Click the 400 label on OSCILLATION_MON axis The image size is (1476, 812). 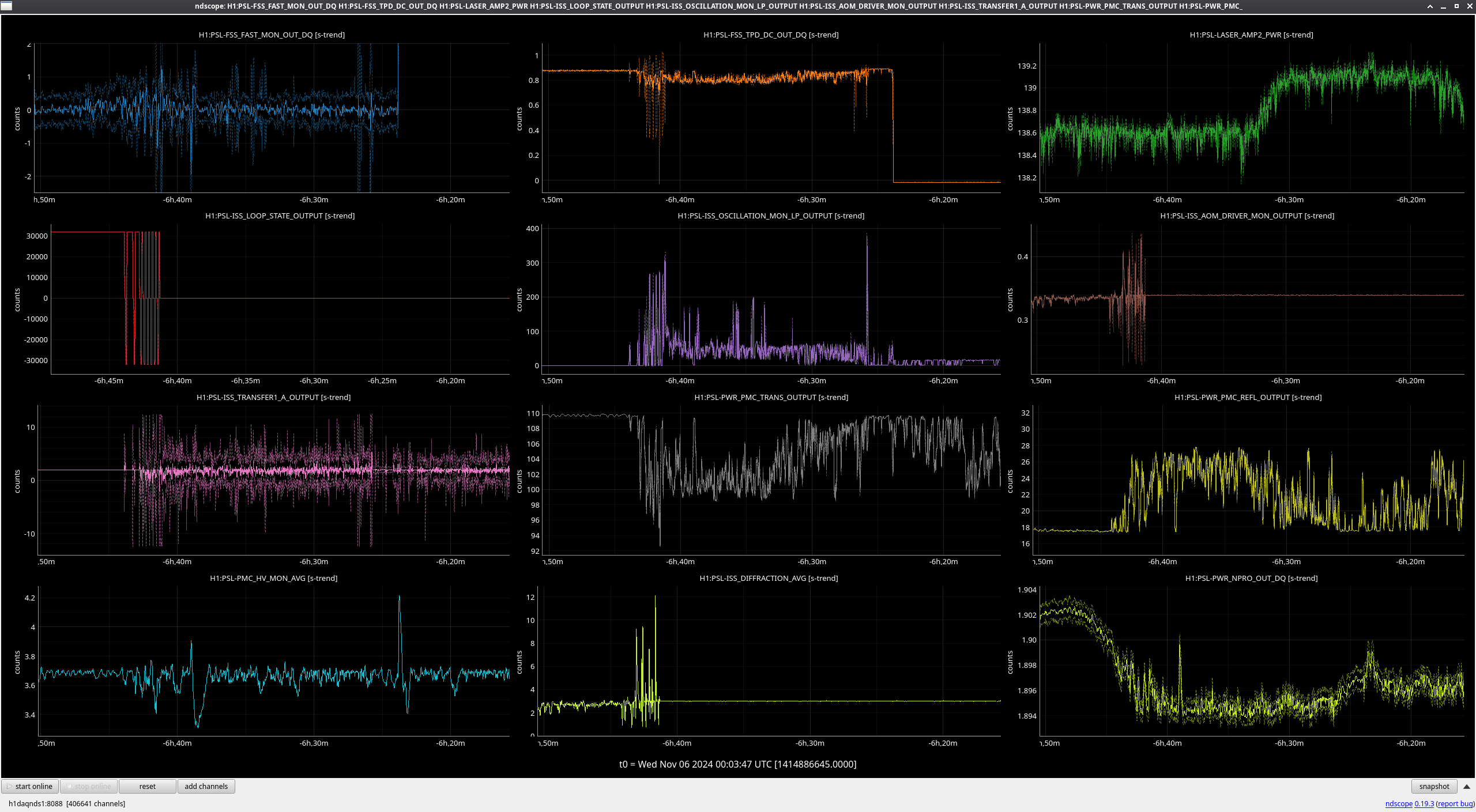coord(532,228)
